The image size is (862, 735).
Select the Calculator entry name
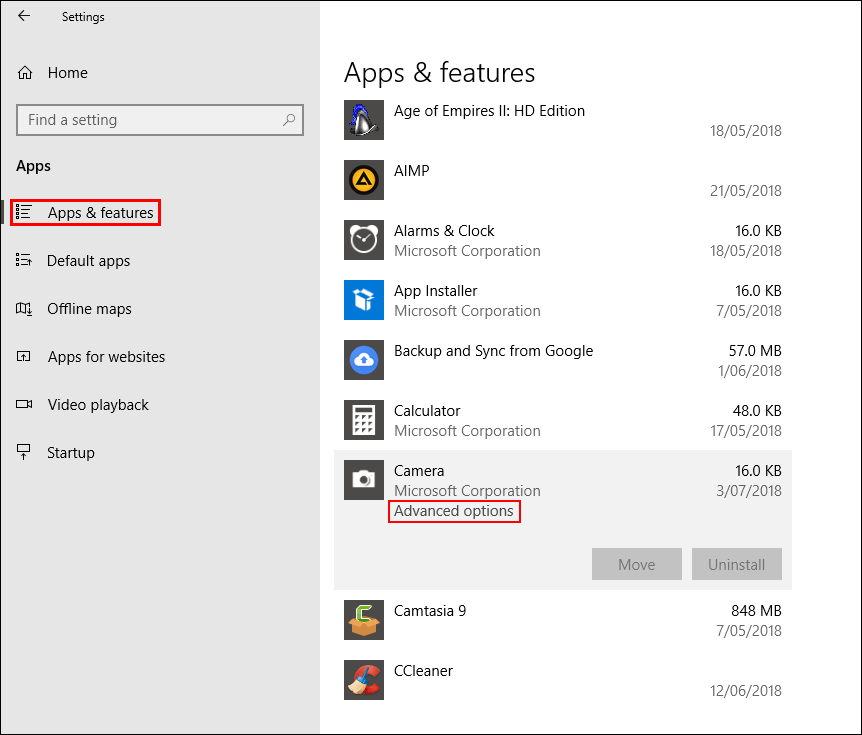pos(427,411)
